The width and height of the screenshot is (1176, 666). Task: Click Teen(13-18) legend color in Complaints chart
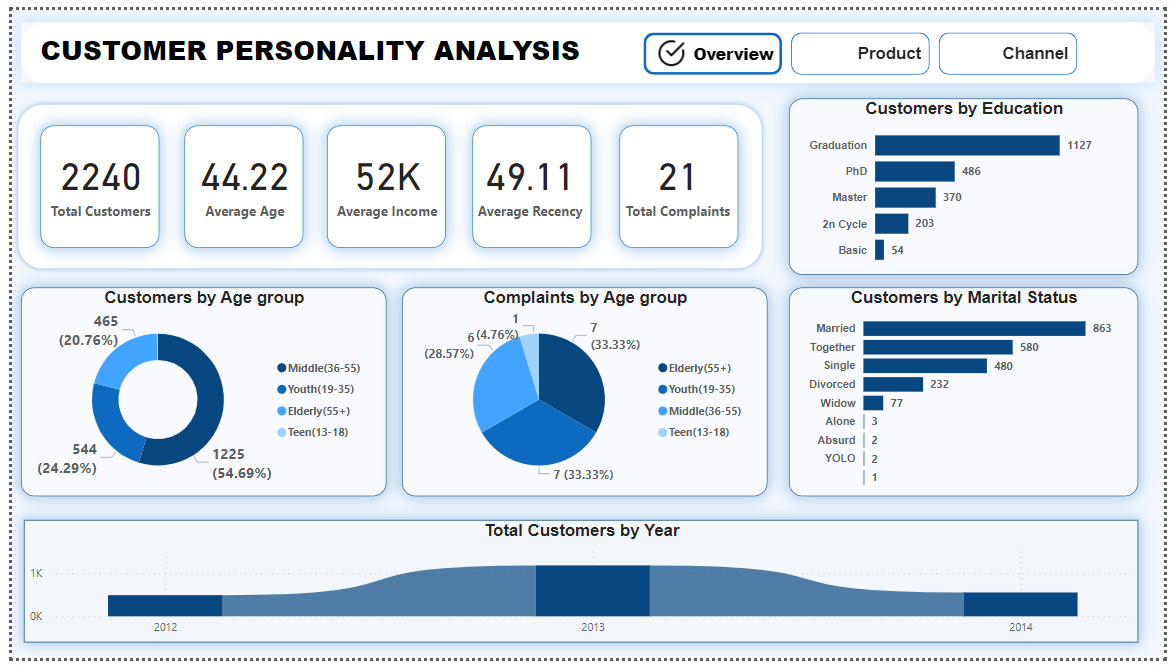663,432
